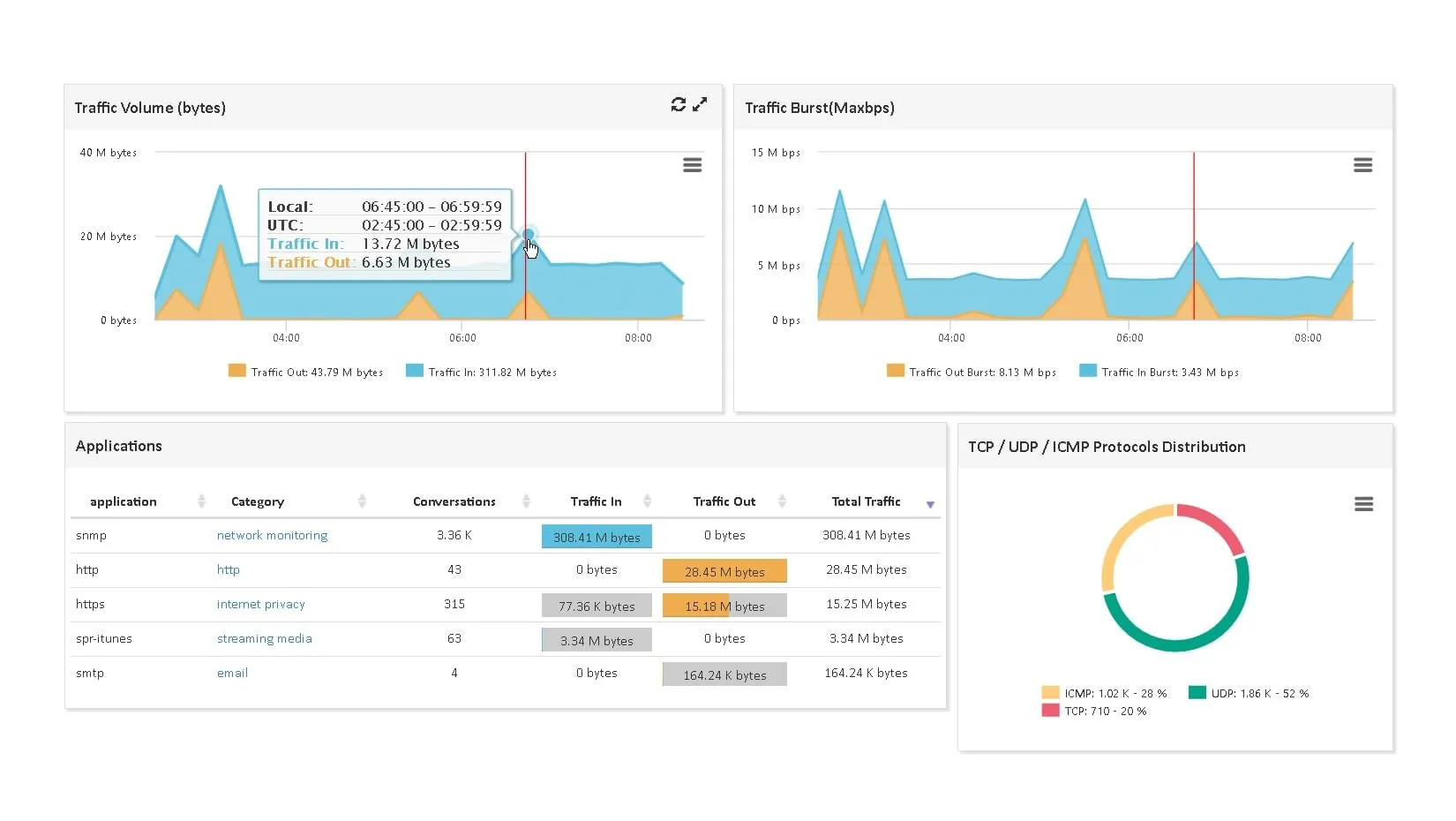Click the highlighted data point on volume chart
Screen dimensions: 1456x821
coord(528,235)
